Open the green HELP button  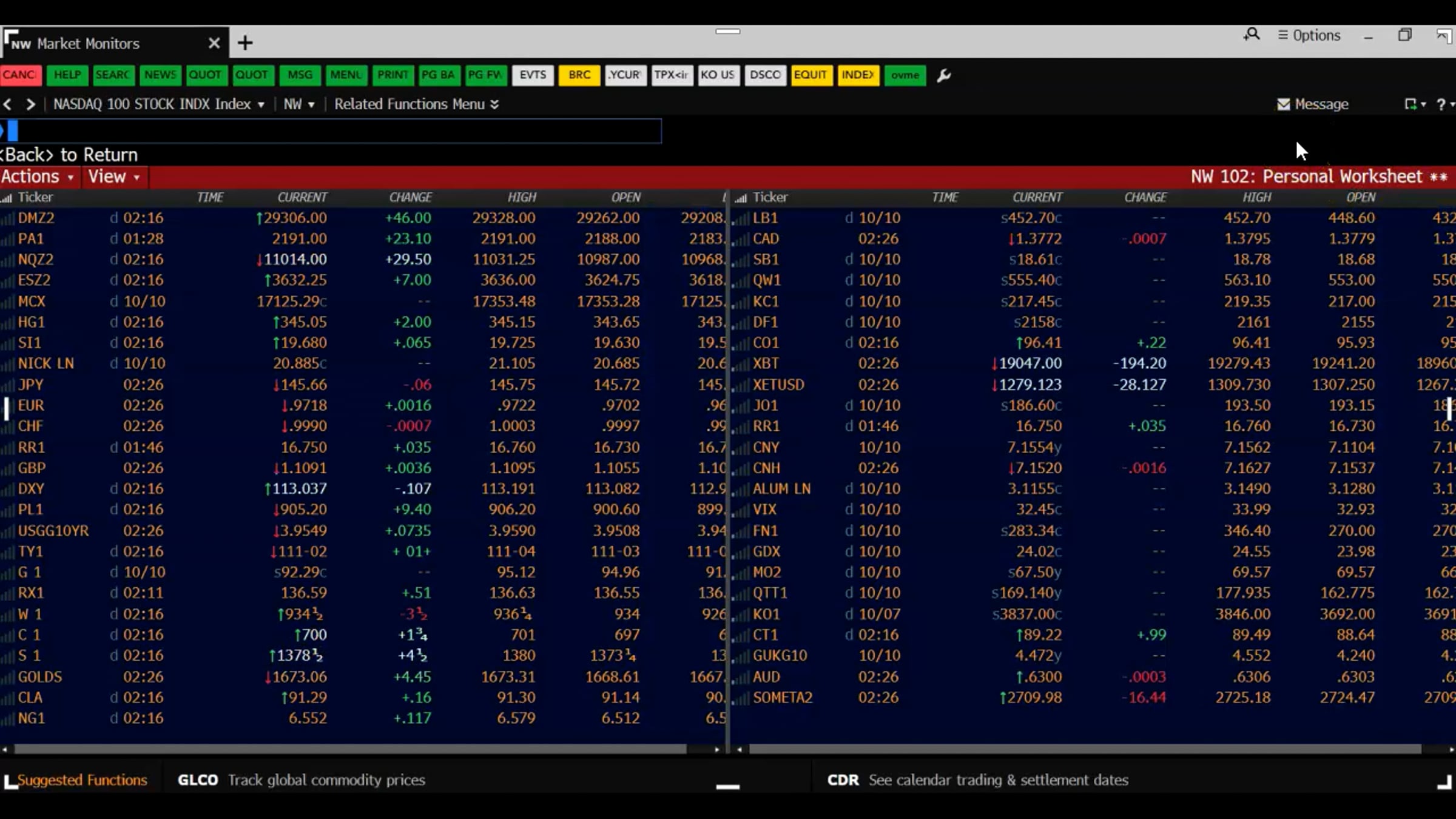(x=67, y=75)
